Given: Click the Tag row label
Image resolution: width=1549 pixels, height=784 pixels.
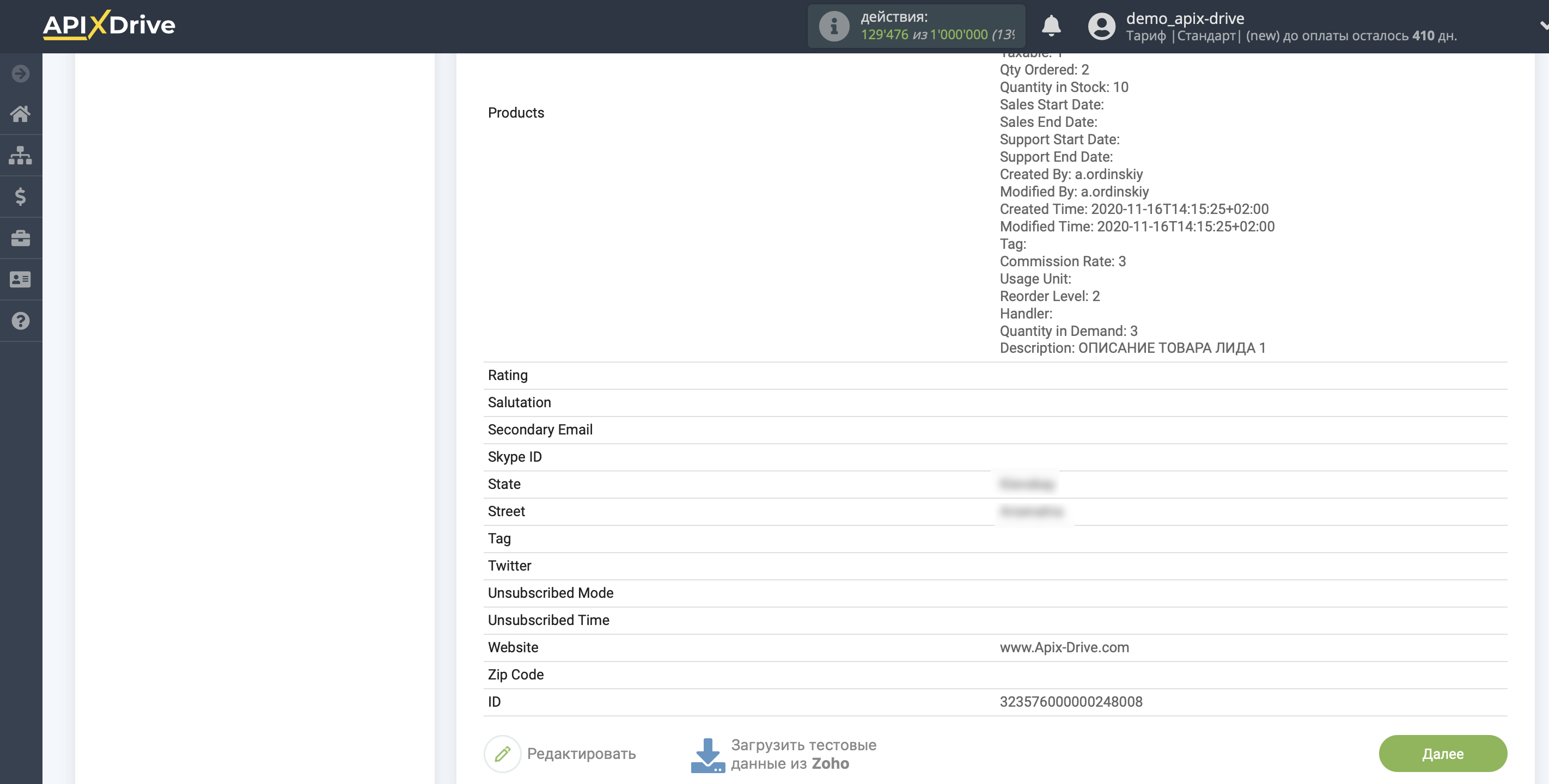Looking at the screenshot, I should 499,538.
